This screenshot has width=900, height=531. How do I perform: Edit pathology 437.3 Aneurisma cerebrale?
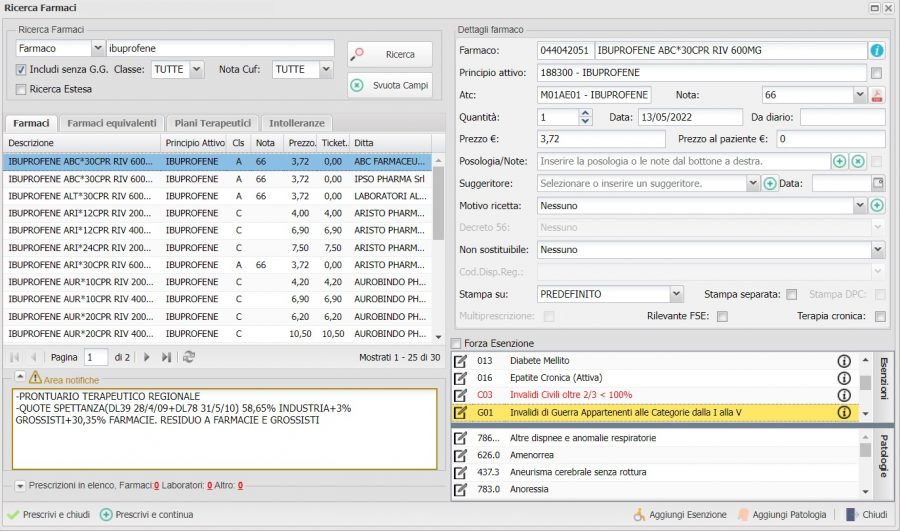(460, 473)
